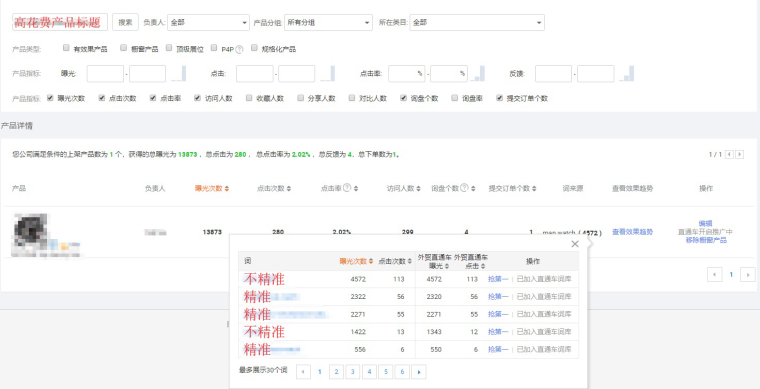This screenshot has height=389, width=760.
Task: Click the 曝光 bar chart icon
Action: point(178,74)
